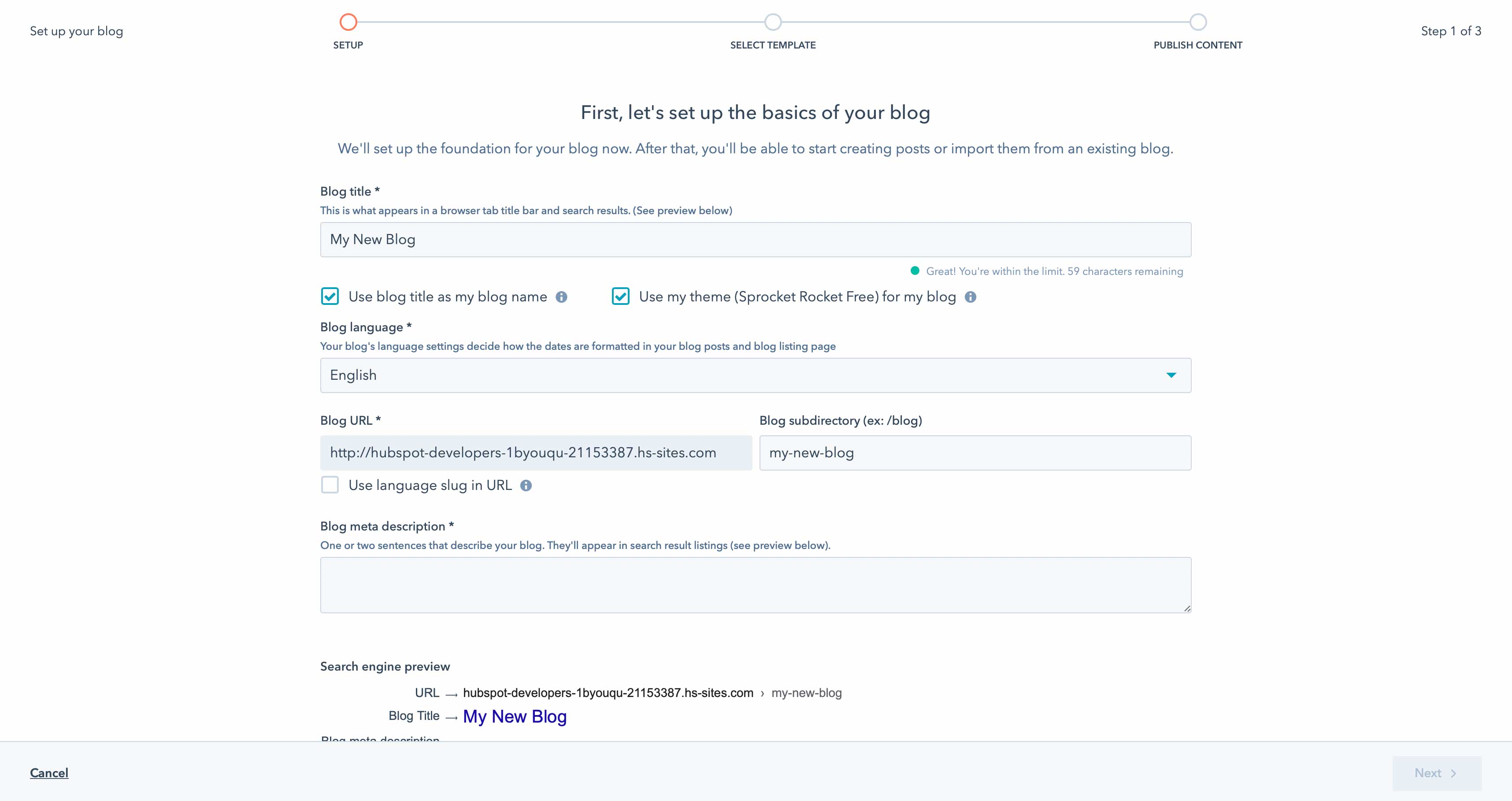Click the empty Blog meta description textarea
Viewport: 1512px width, 801px height.
(x=756, y=585)
